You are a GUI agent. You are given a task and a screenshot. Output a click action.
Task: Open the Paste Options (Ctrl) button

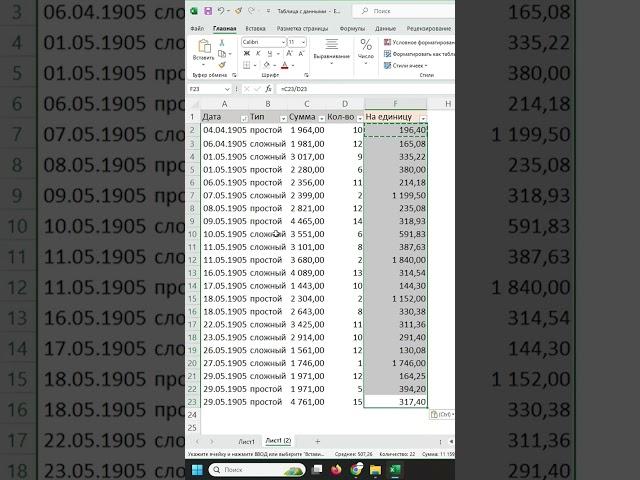point(441,414)
